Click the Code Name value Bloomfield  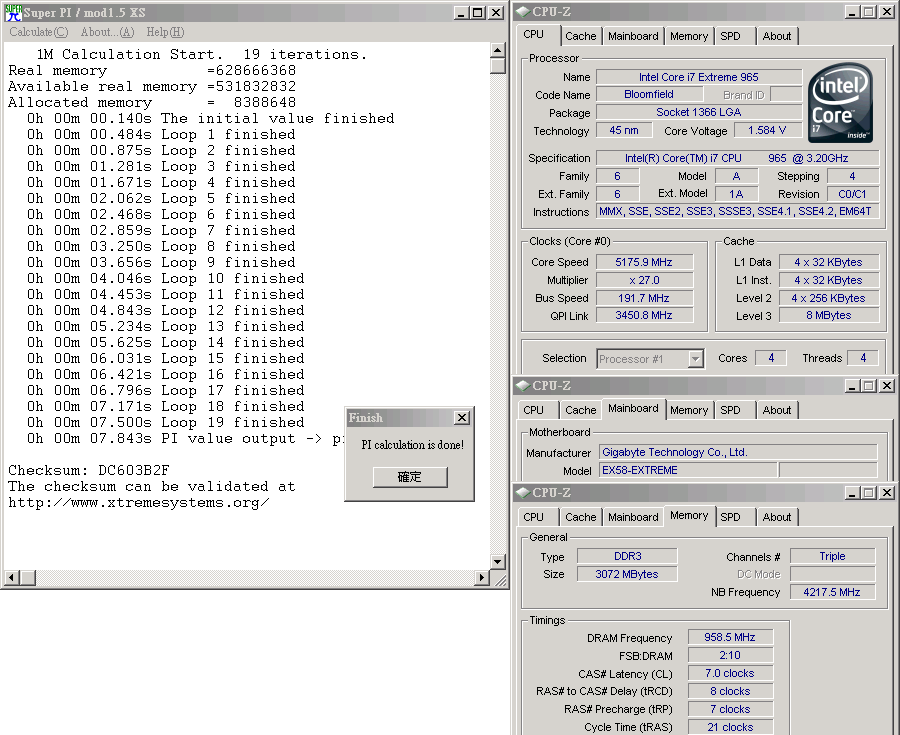tap(649, 94)
